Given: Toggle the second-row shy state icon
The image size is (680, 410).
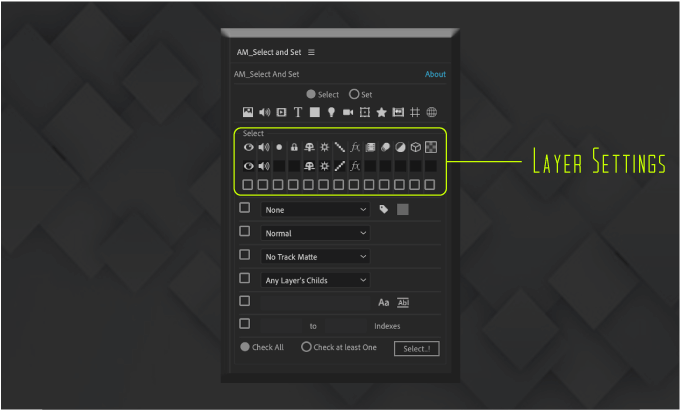Looking at the screenshot, I should 309,166.
